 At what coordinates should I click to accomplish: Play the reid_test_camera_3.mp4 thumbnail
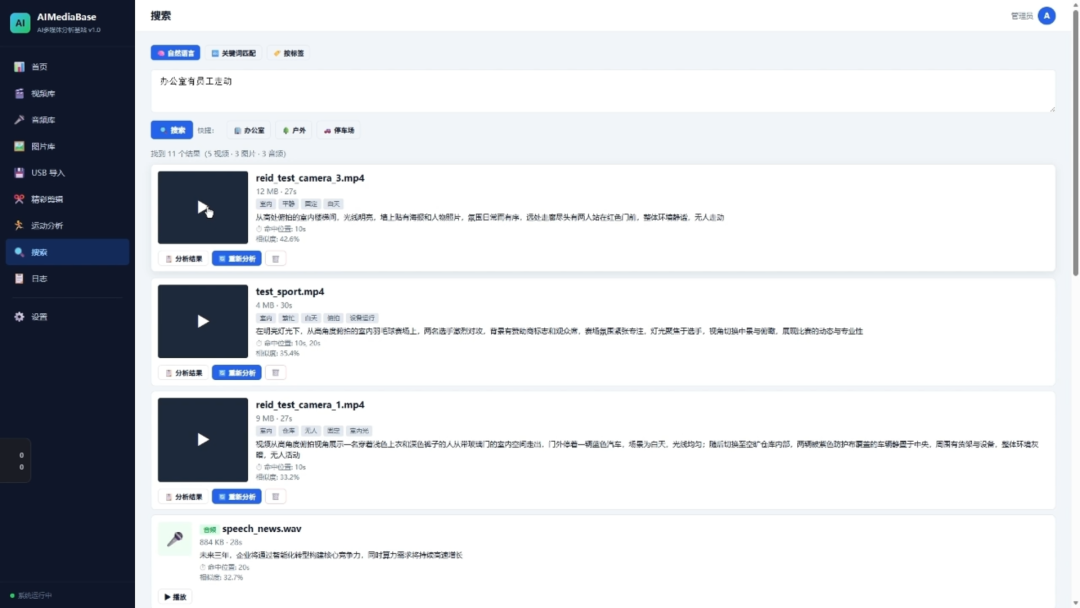pyautogui.click(x=202, y=207)
